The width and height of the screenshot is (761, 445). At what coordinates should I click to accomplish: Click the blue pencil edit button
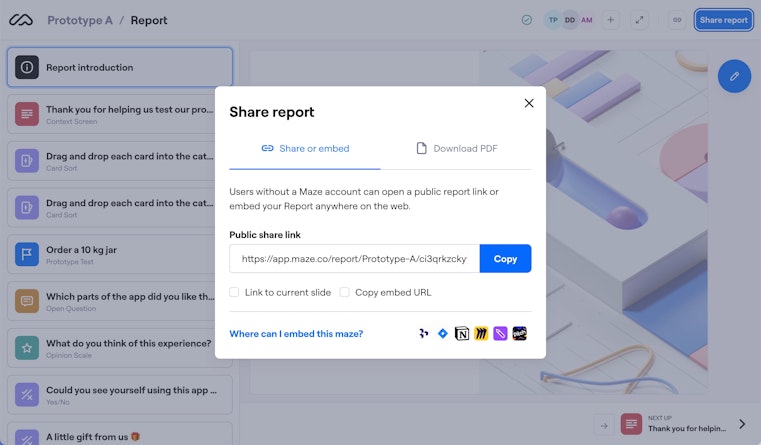click(734, 76)
